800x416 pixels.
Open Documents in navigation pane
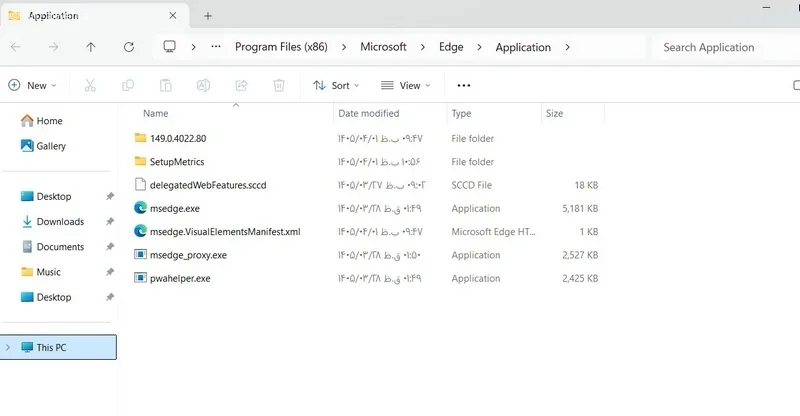(x=52, y=247)
